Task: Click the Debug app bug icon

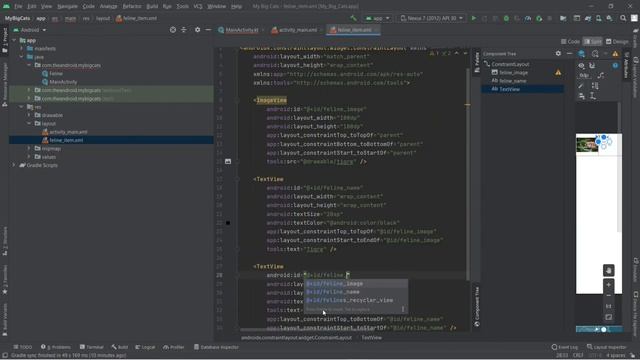Action: point(506,18)
